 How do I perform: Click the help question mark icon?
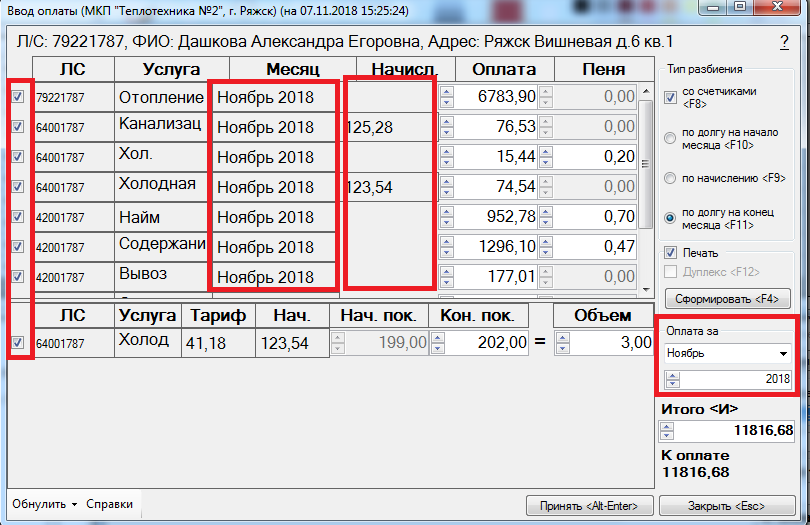coord(784,42)
